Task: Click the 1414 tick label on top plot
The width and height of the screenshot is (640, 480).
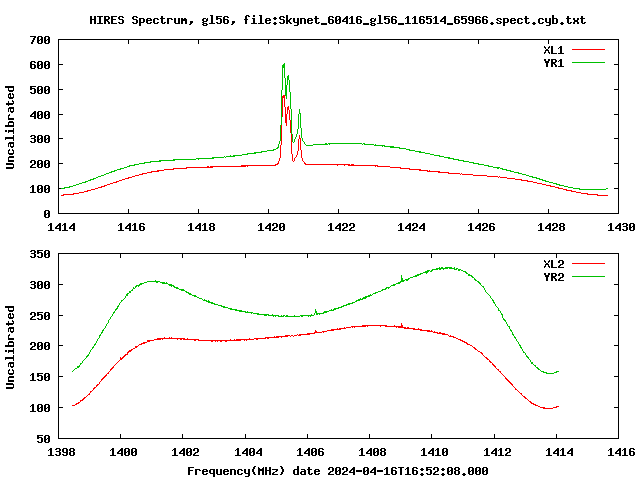Action: tap(61, 227)
